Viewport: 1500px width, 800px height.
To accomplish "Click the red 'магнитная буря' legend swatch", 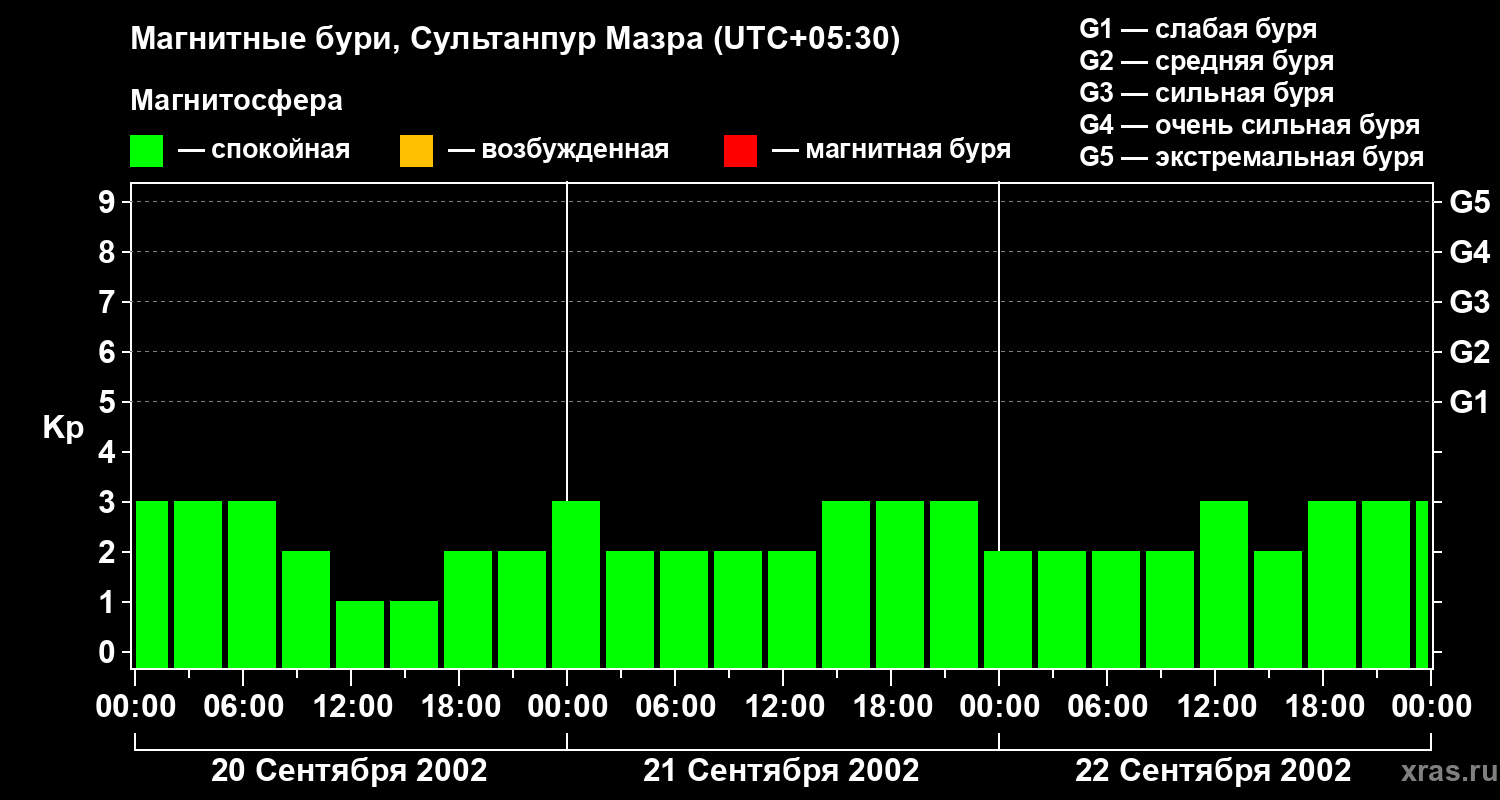I will 740,151.
